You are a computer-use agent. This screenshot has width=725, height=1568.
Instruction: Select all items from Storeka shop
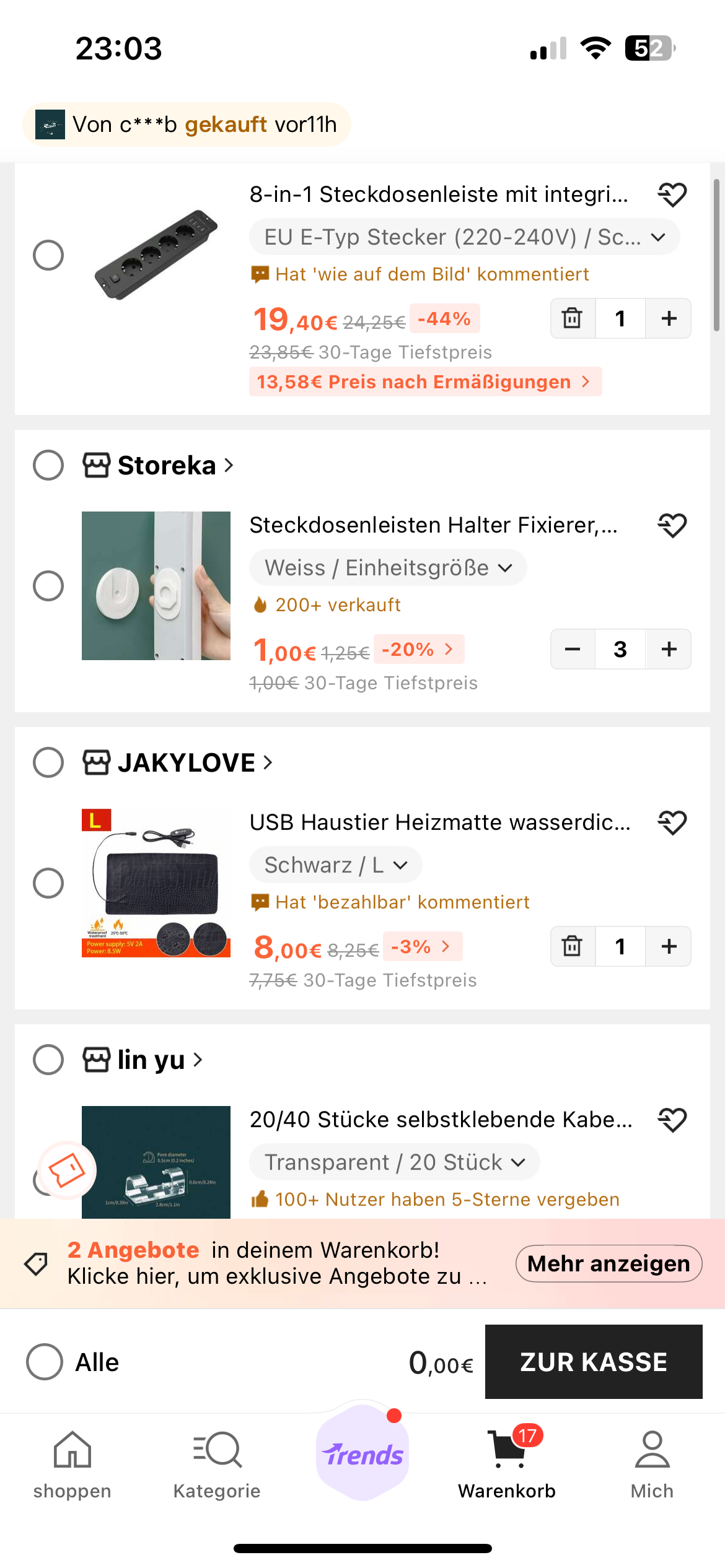pyautogui.click(x=48, y=465)
